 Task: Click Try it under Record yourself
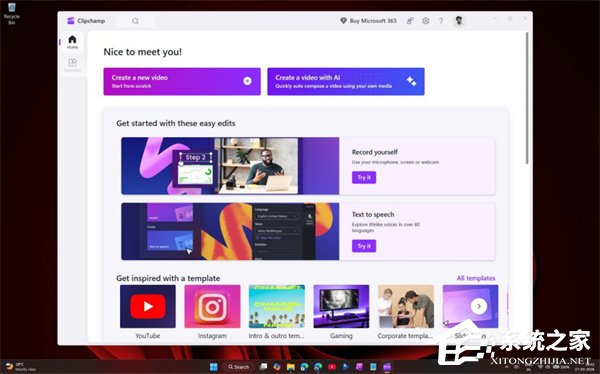(364, 178)
